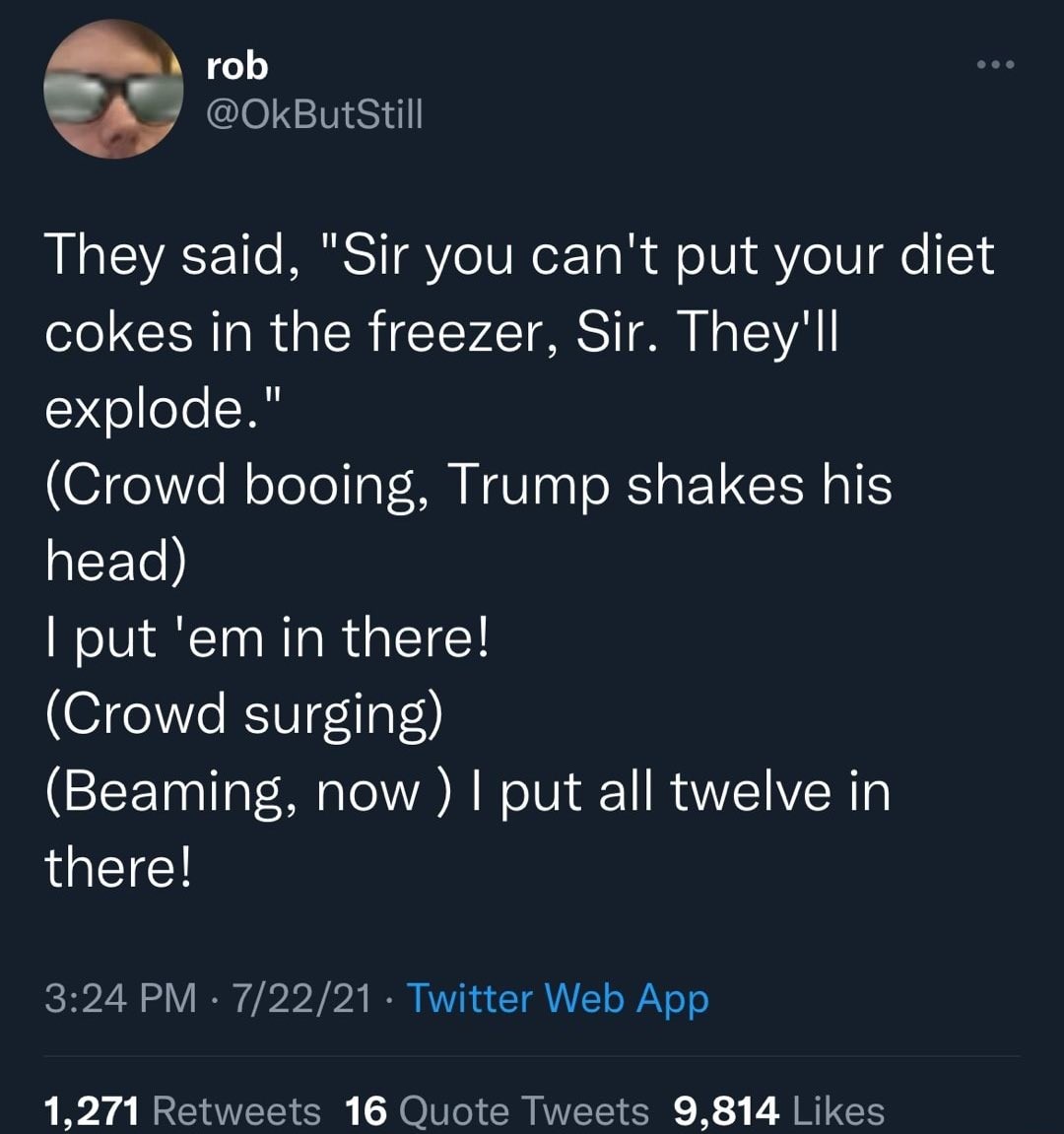
Task: Click the line "I put 'em in there!"
Action: [267, 638]
